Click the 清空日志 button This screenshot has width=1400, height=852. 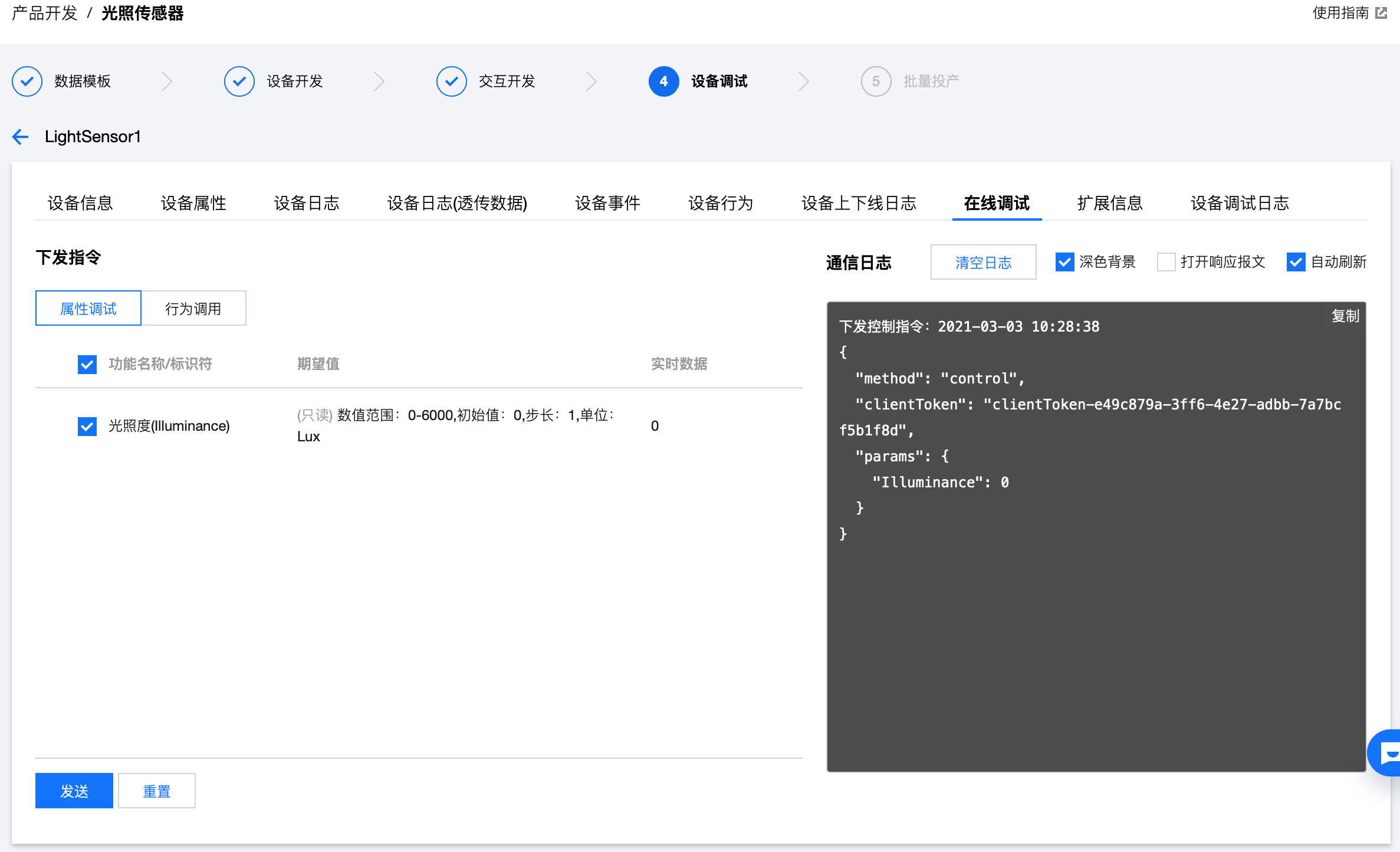click(x=983, y=262)
